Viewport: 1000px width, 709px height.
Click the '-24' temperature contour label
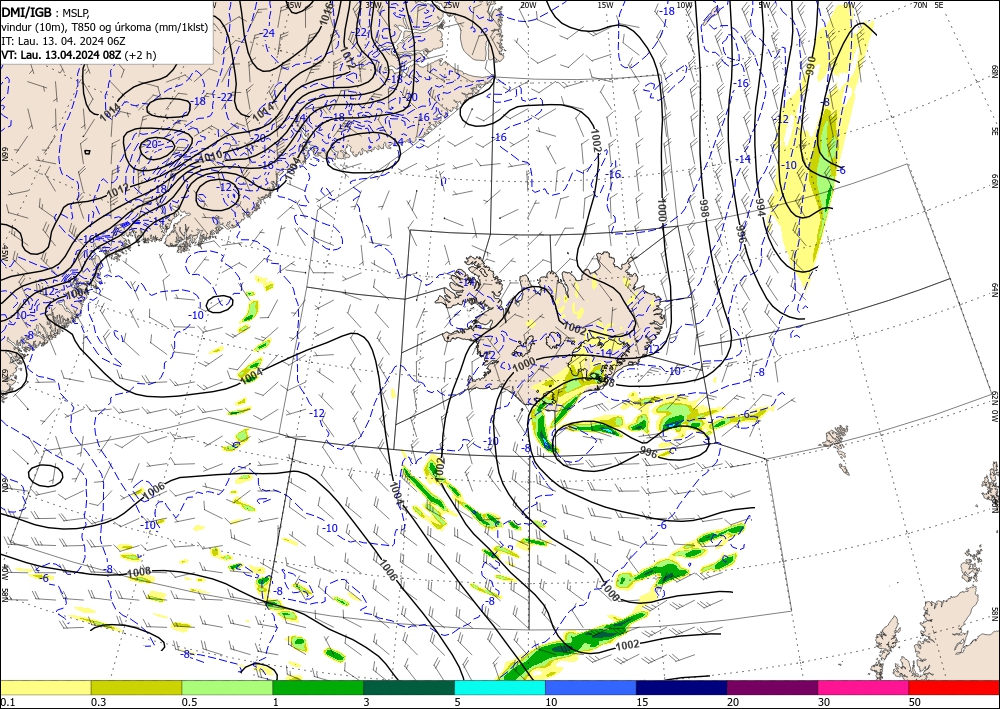pyautogui.click(x=268, y=33)
